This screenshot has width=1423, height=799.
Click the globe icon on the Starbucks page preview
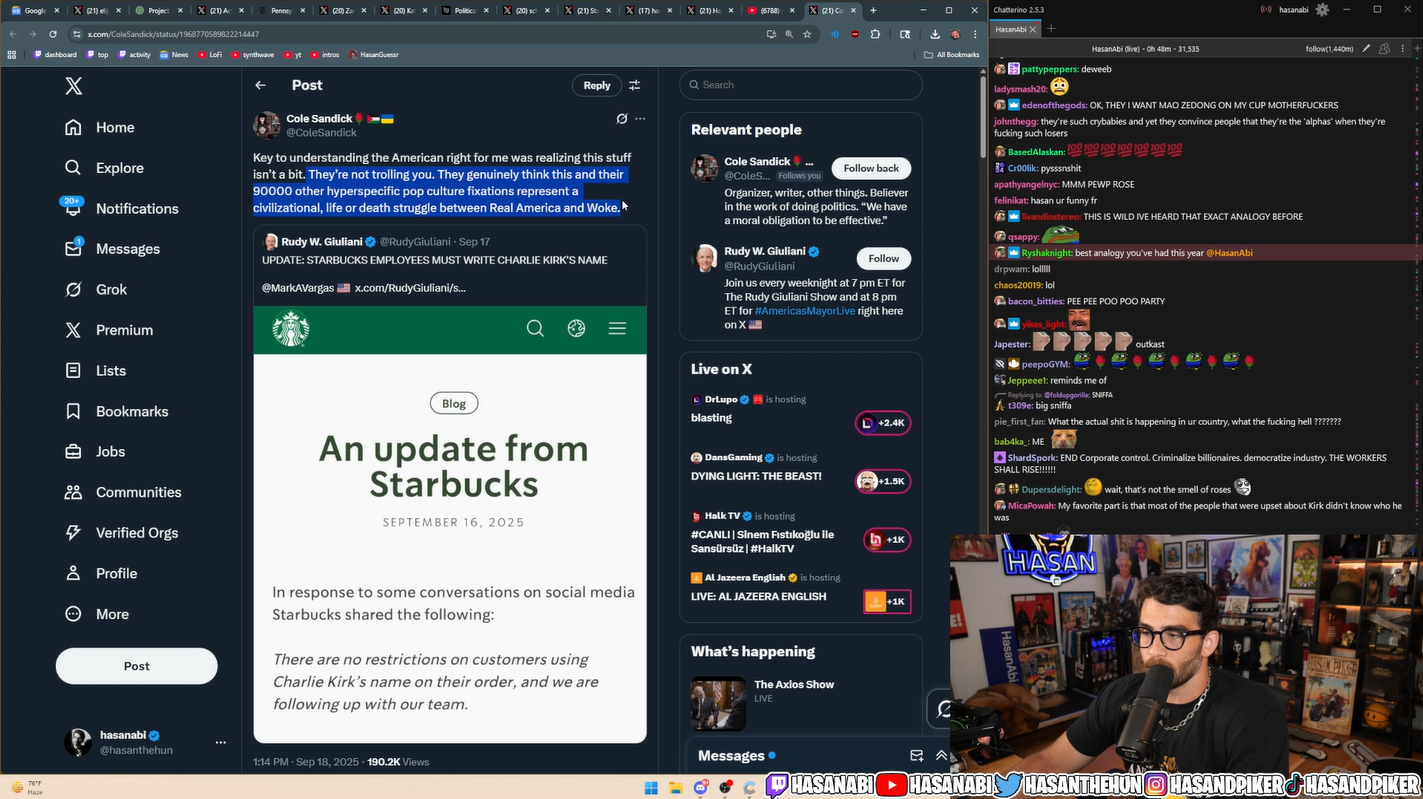pos(576,328)
